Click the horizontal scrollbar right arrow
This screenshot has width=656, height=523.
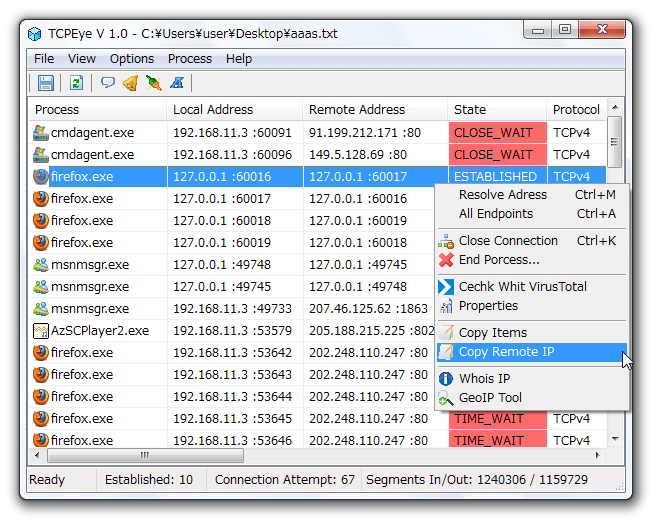[598, 455]
